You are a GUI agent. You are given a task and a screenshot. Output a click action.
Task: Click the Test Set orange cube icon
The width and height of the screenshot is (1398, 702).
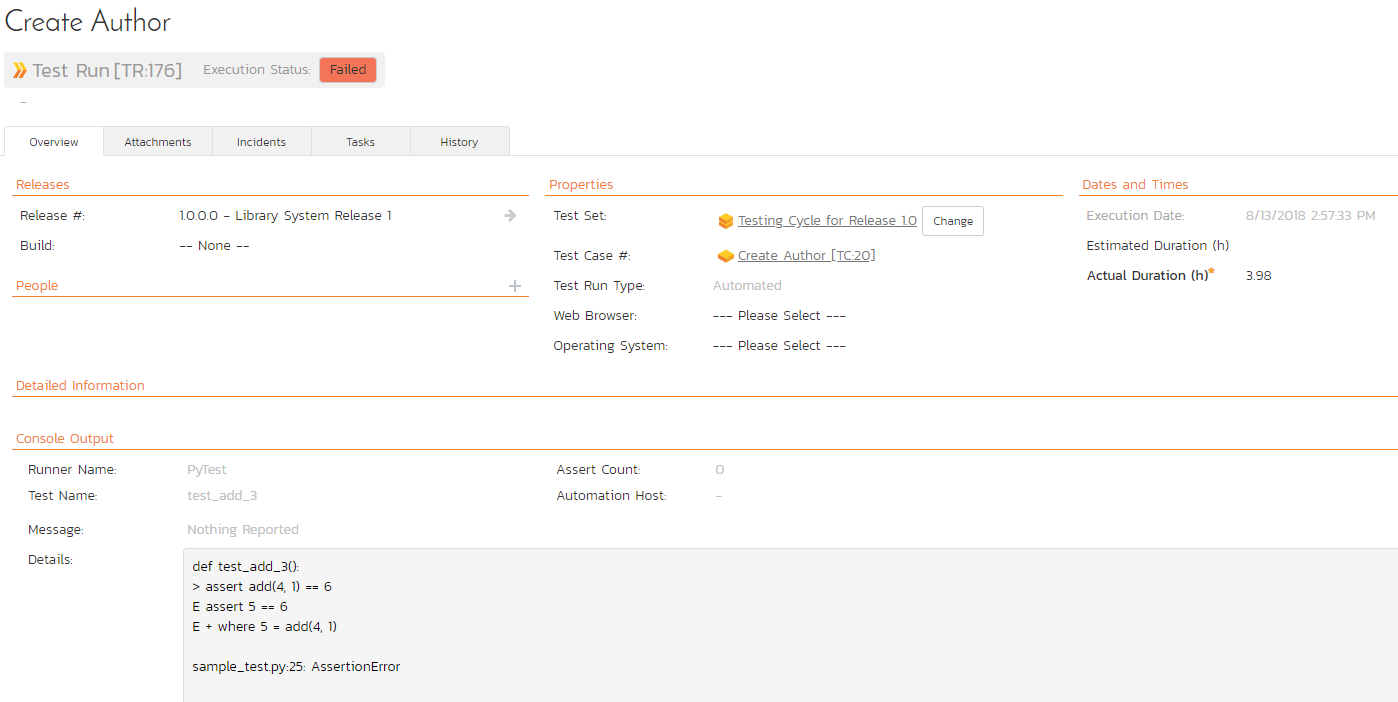tap(726, 222)
